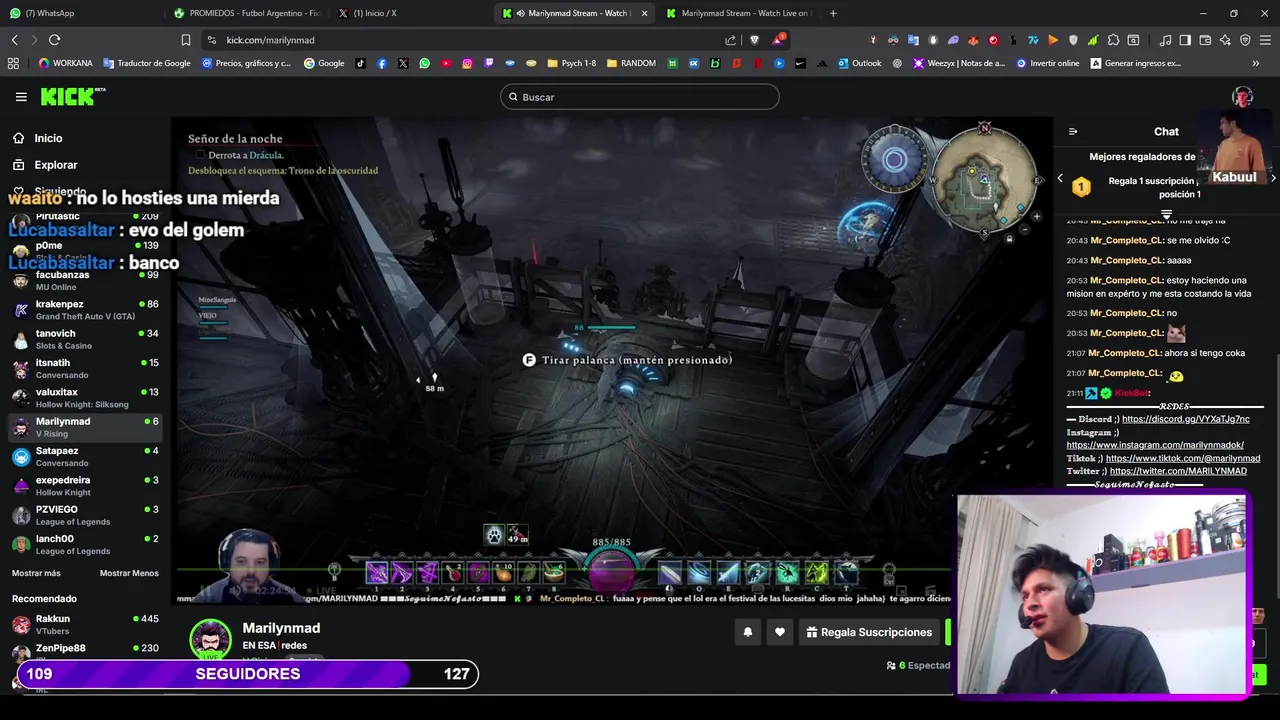Open the Instagram link in chat
This screenshot has height=720, width=1280.
point(1155,445)
